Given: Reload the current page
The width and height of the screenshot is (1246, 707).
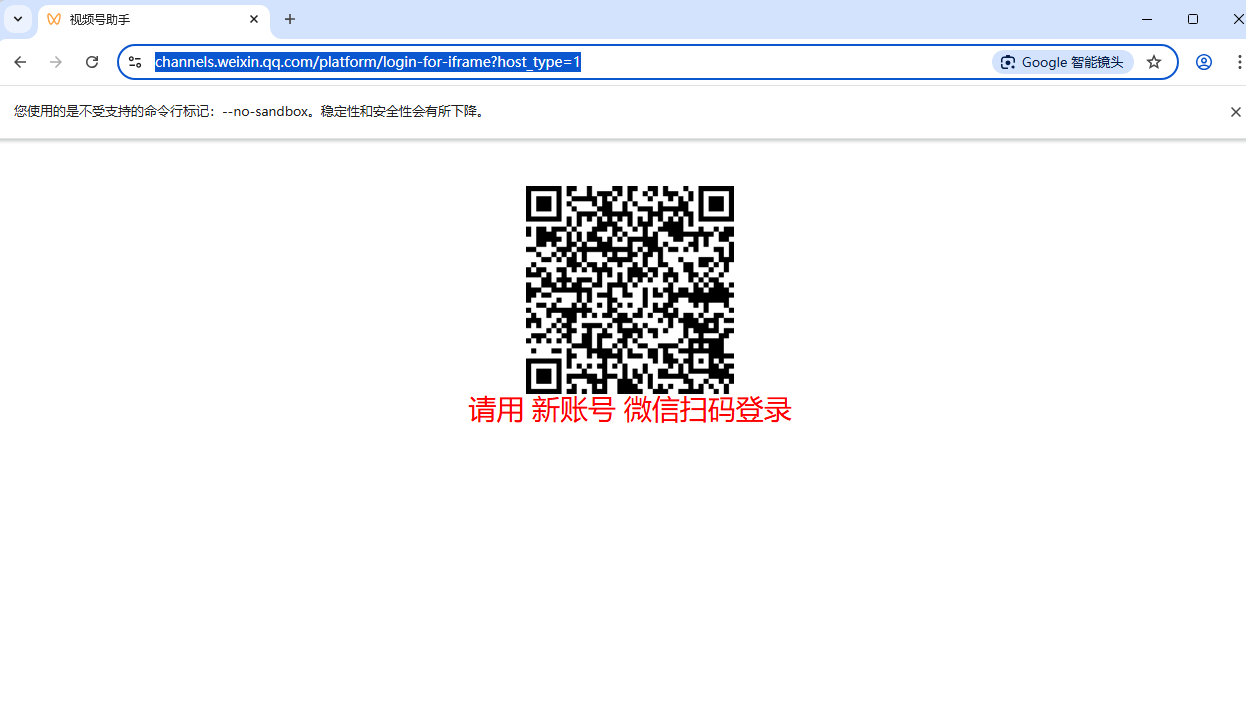Looking at the screenshot, I should pyautogui.click(x=92, y=62).
